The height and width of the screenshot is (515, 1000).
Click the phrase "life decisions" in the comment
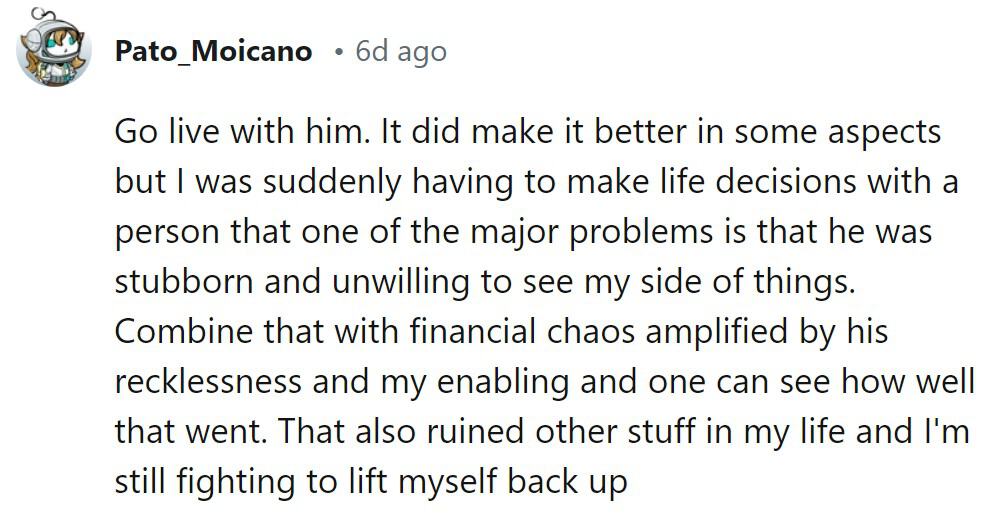coord(712,183)
